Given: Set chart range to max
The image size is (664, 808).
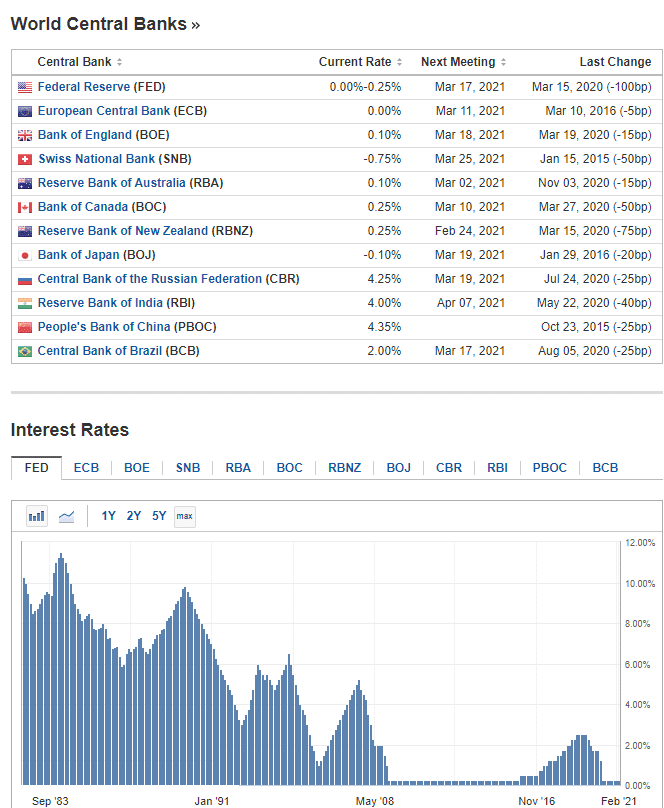Looking at the screenshot, I should pyautogui.click(x=184, y=516).
